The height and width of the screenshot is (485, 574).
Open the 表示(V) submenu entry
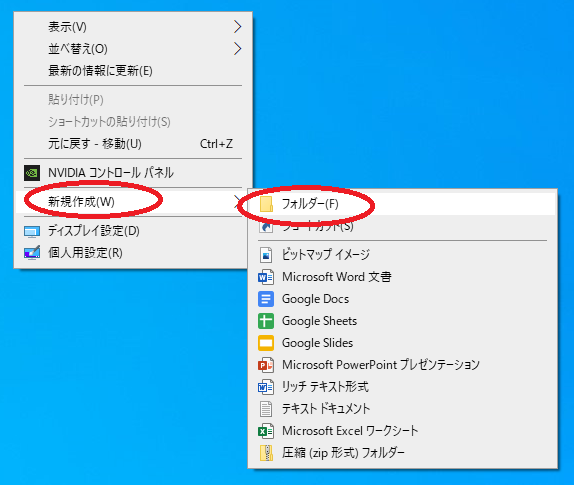click(133, 27)
